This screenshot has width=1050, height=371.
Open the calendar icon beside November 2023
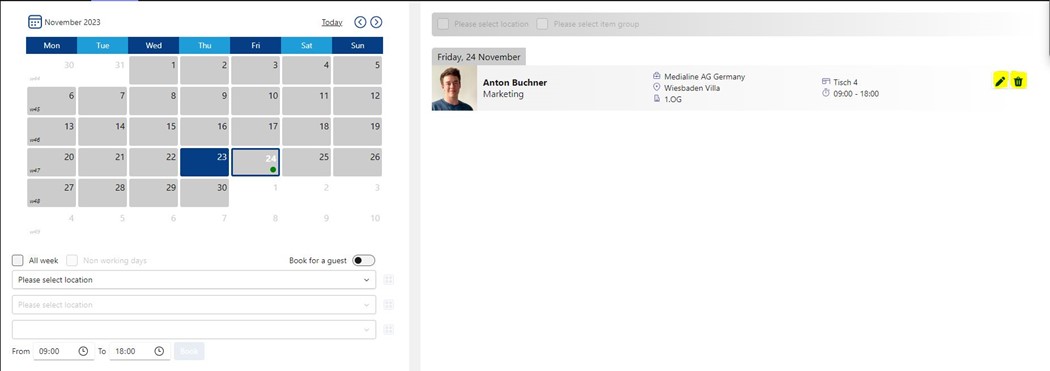35,22
